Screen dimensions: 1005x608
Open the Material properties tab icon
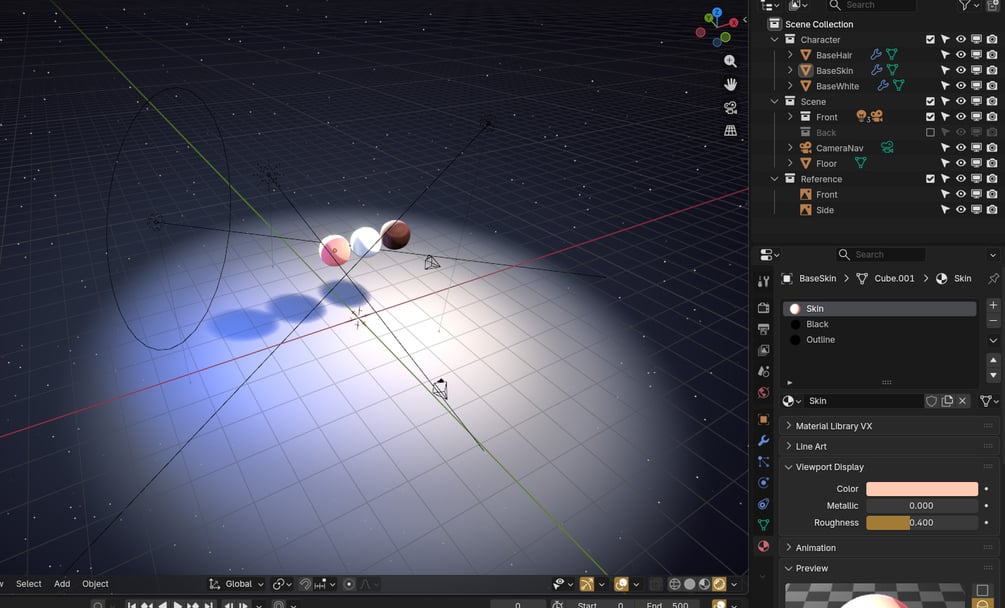coord(763,546)
